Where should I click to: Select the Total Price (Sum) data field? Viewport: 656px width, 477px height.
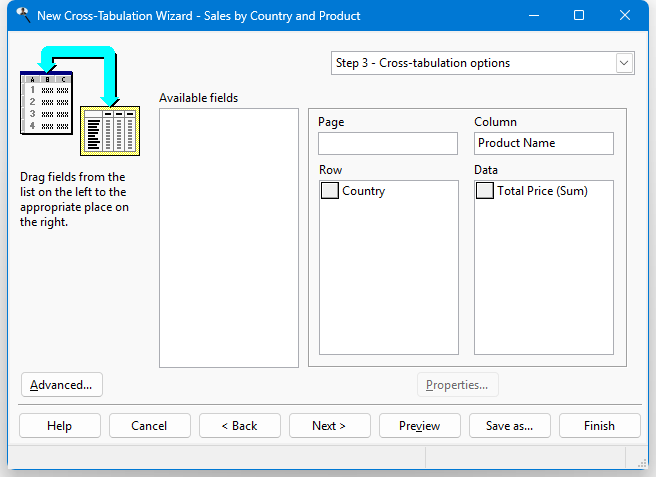[x=542, y=191]
